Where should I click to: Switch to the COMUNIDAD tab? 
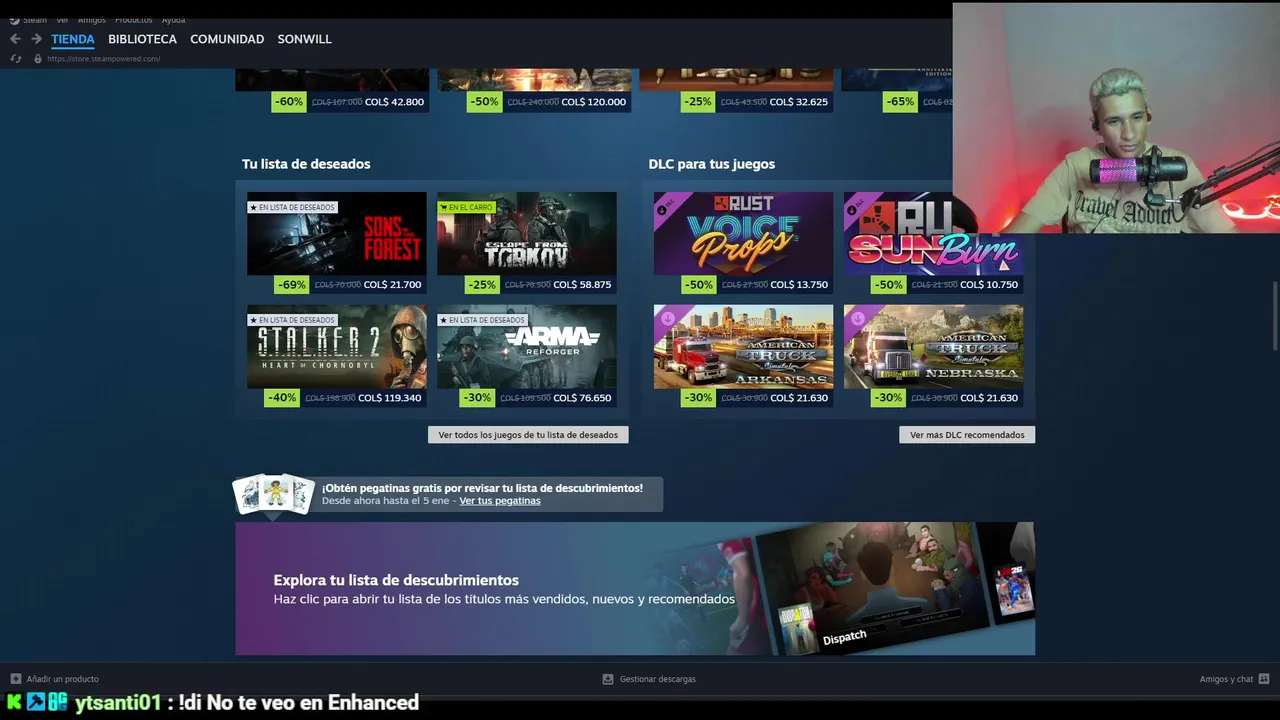tap(227, 39)
